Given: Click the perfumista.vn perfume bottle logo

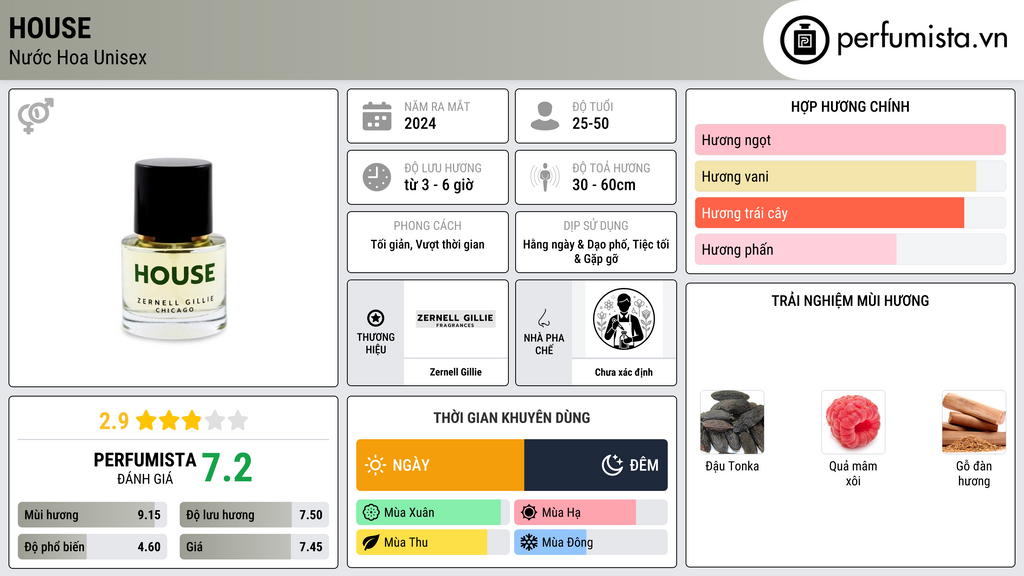Looking at the screenshot, I should pyautogui.click(x=805, y=40).
